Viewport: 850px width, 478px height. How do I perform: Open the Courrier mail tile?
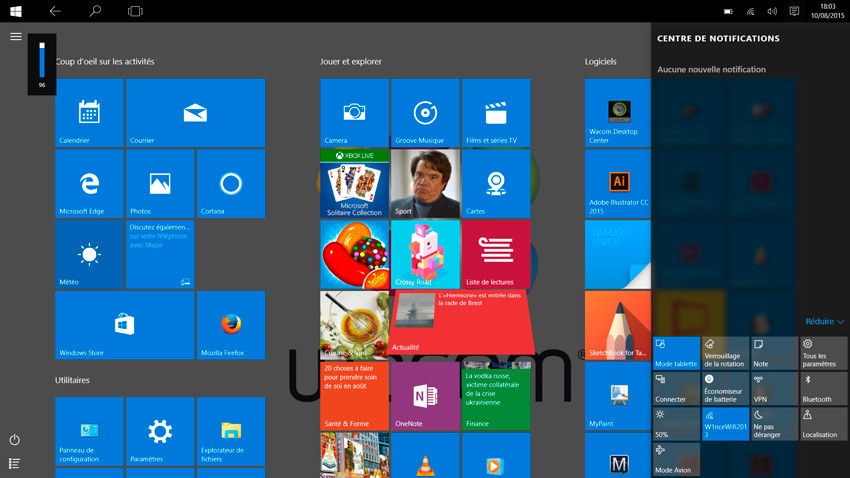(195, 113)
